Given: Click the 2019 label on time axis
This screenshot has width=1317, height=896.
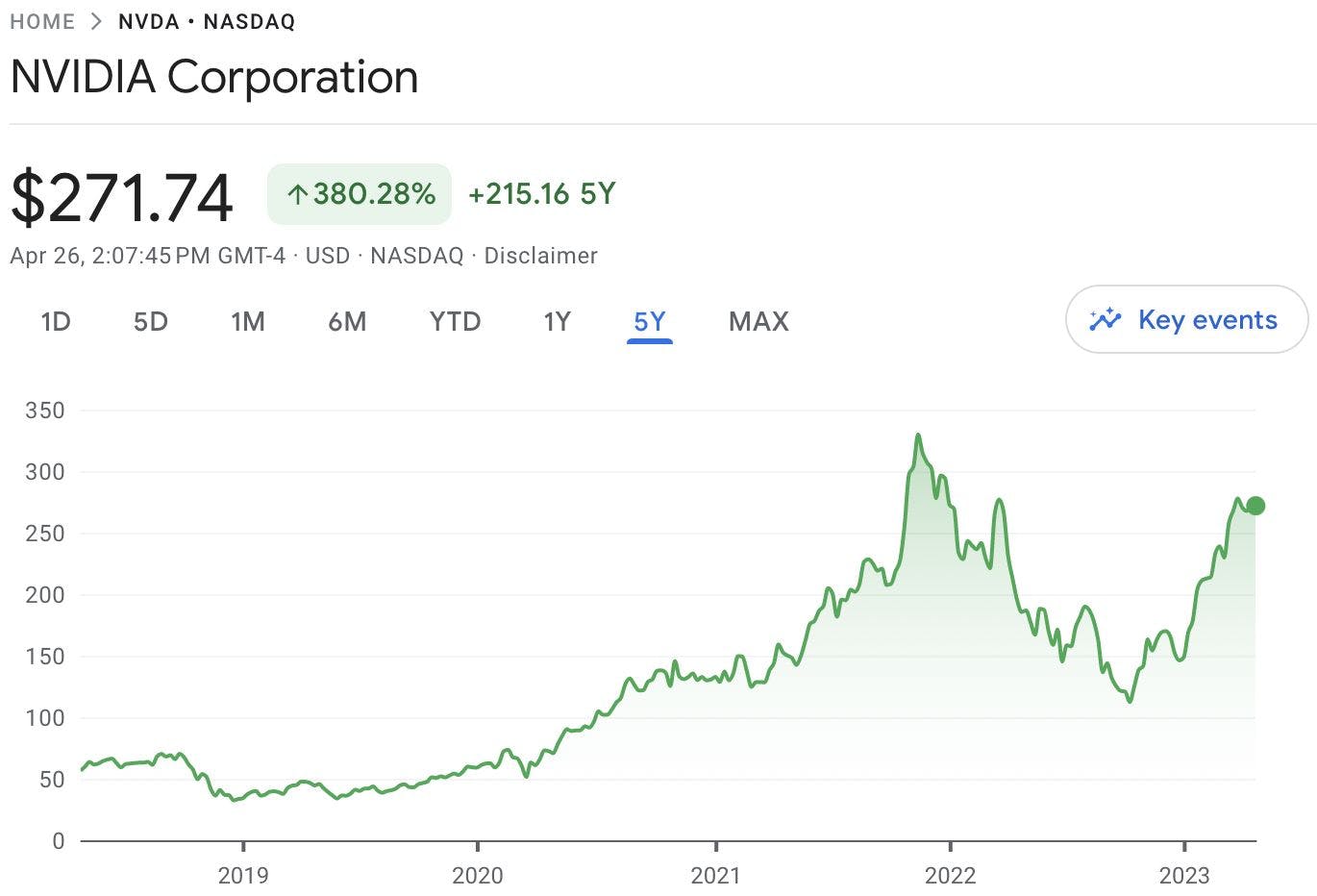Looking at the screenshot, I should click(243, 875).
